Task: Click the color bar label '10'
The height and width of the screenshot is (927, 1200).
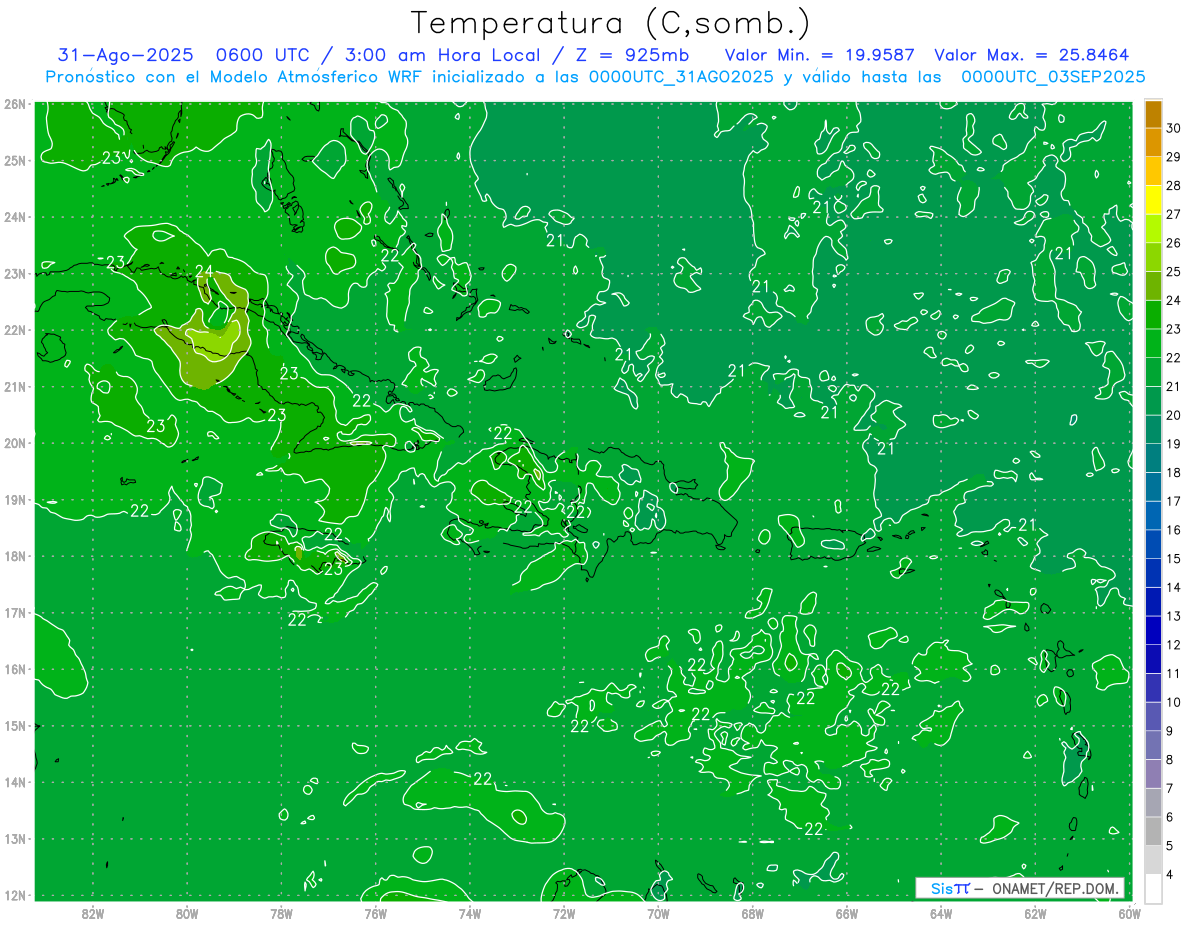Action: pos(1174,702)
